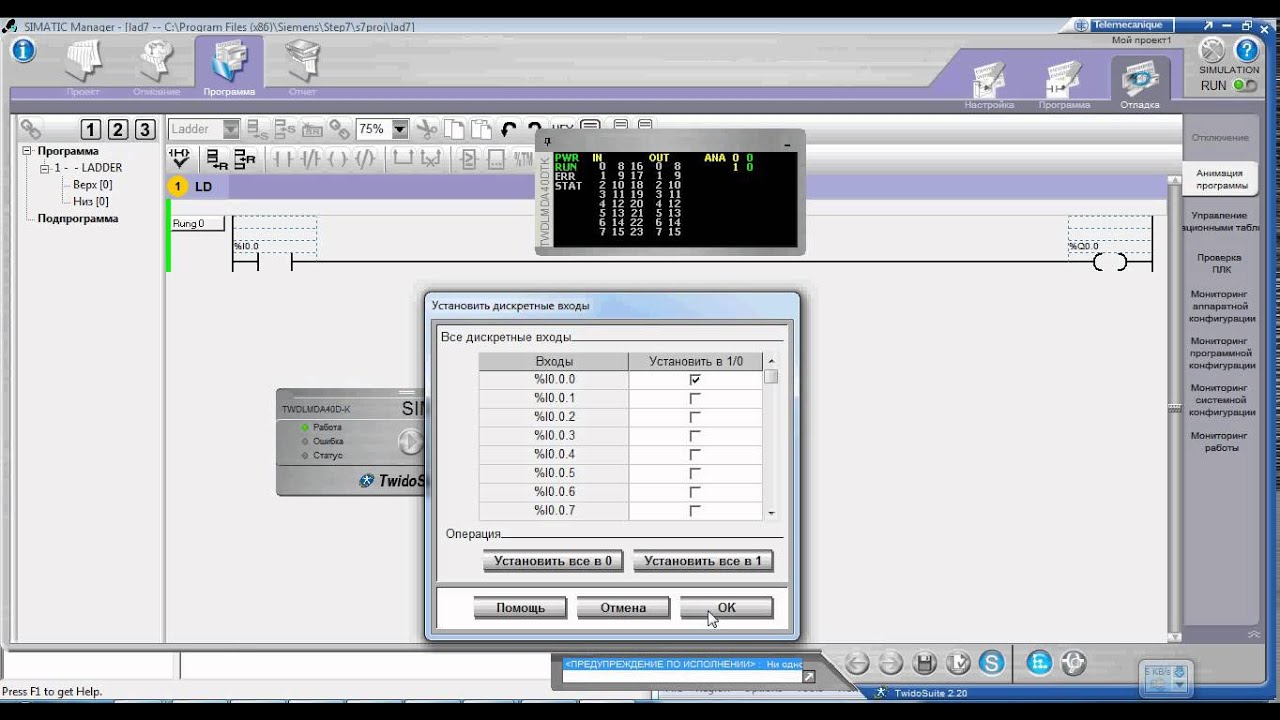This screenshot has width=1280, height=720.
Task: Click the scissors cut icon
Action: (x=427, y=129)
